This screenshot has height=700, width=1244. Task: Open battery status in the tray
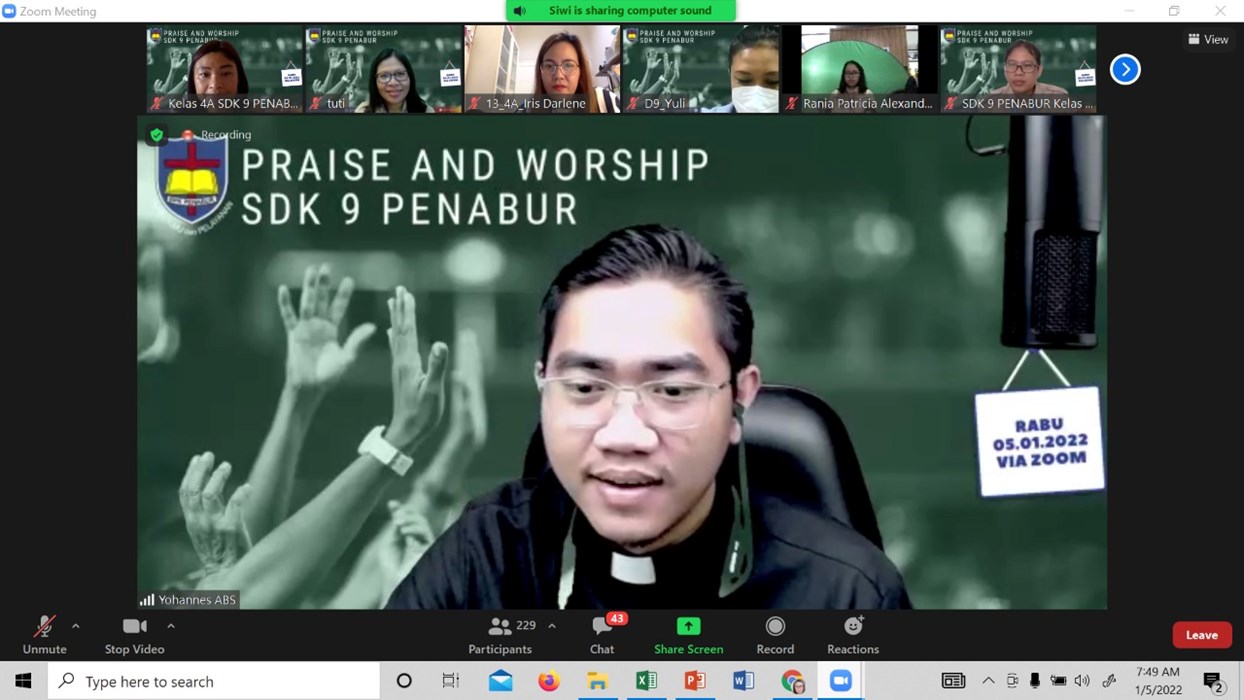(x=1058, y=681)
